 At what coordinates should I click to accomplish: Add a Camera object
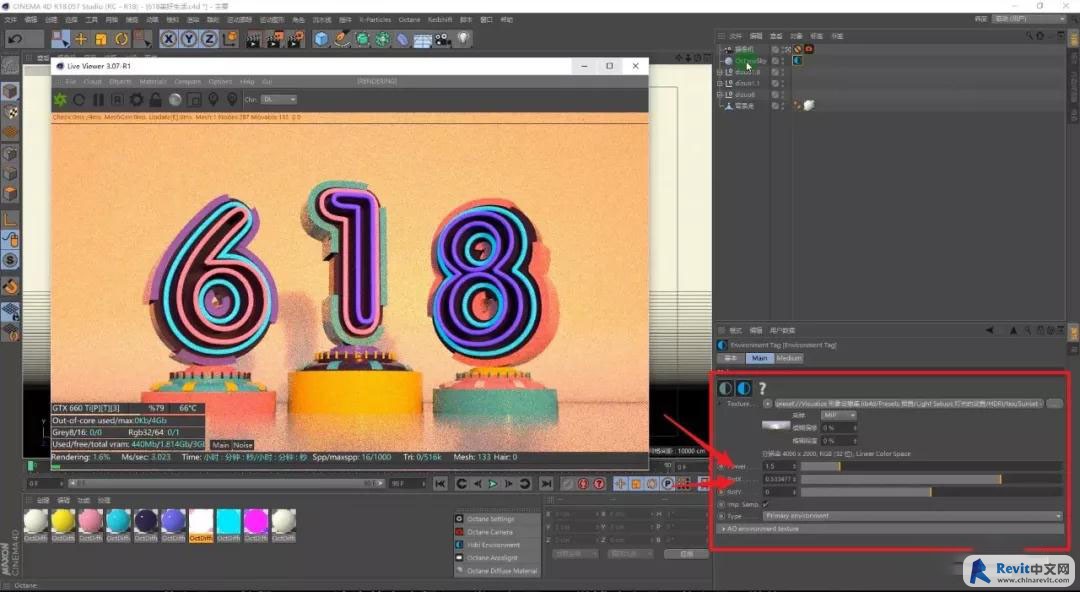click(443, 39)
